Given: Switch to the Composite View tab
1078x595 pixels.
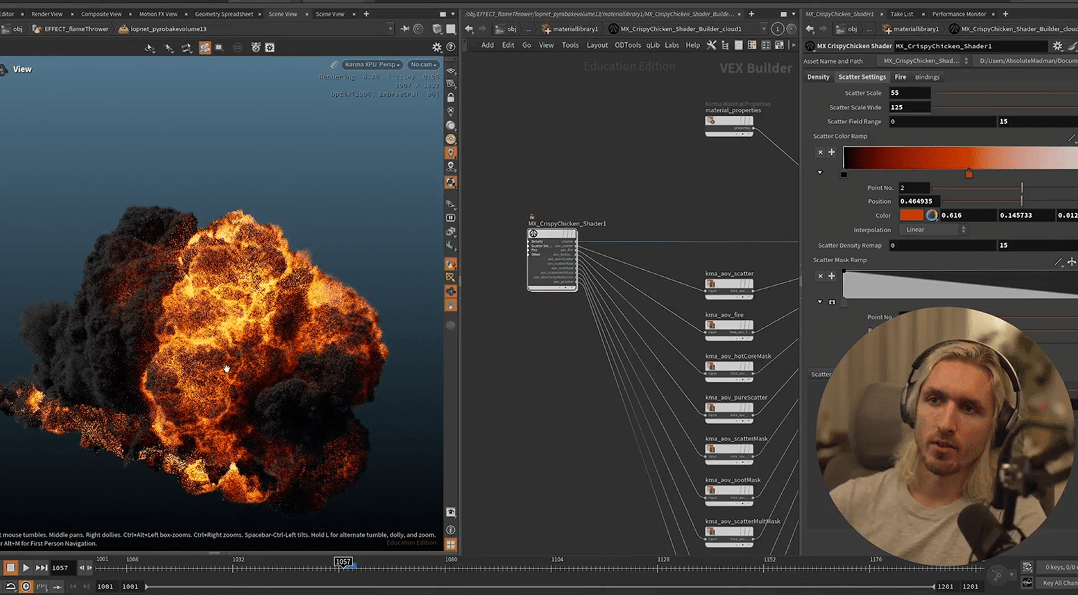Looking at the screenshot, I should (x=101, y=14).
